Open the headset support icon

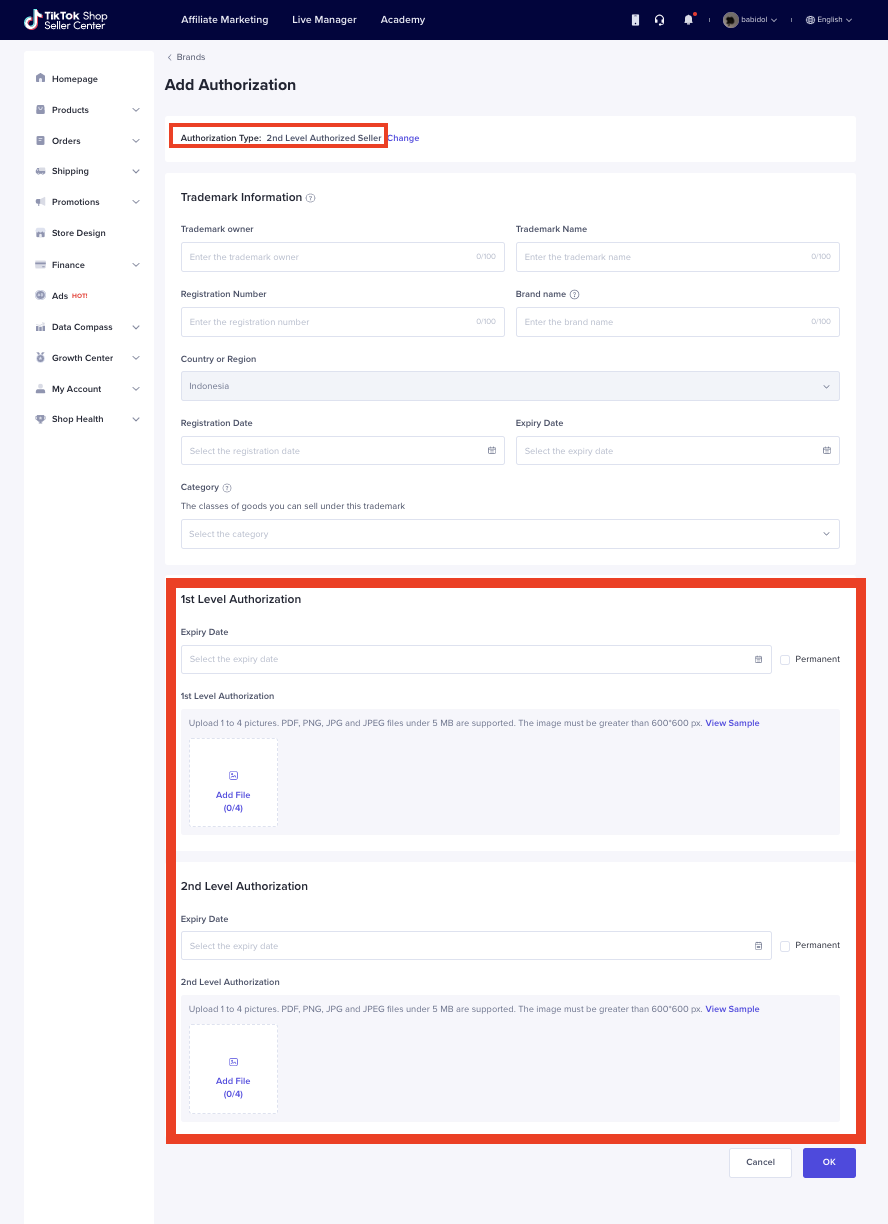click(x=660, y=20)
